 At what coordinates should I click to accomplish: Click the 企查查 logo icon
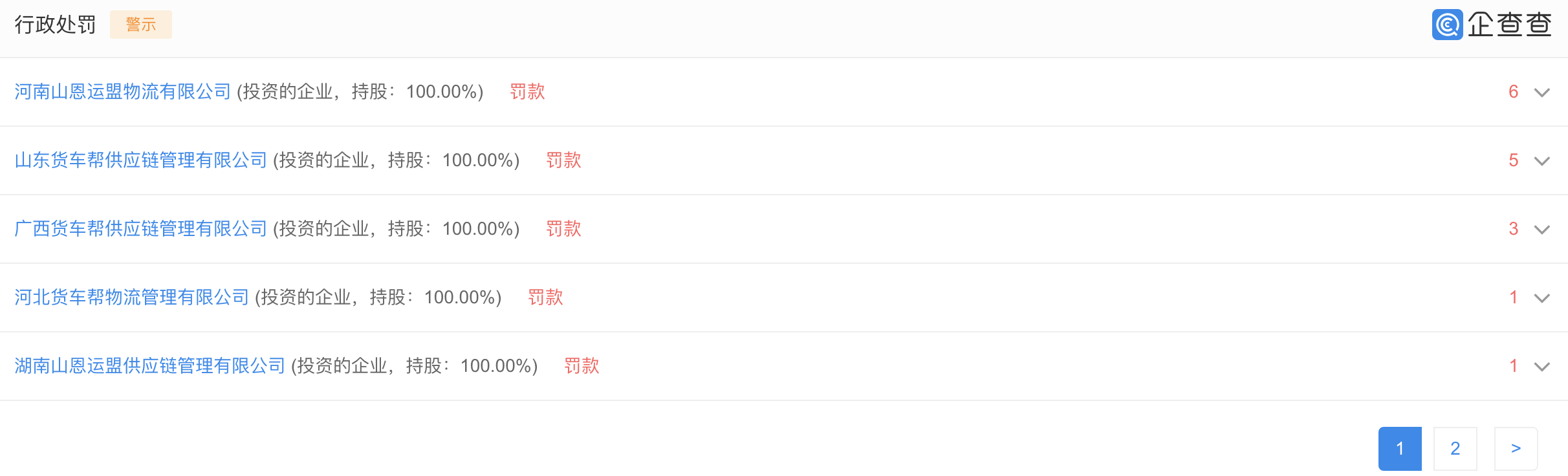[1447, 25]
